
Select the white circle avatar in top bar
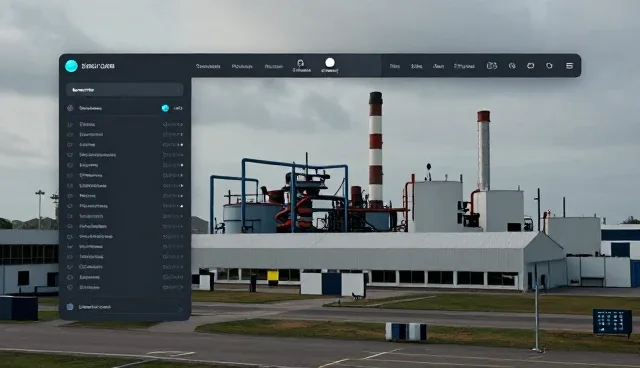pos(330,62)
